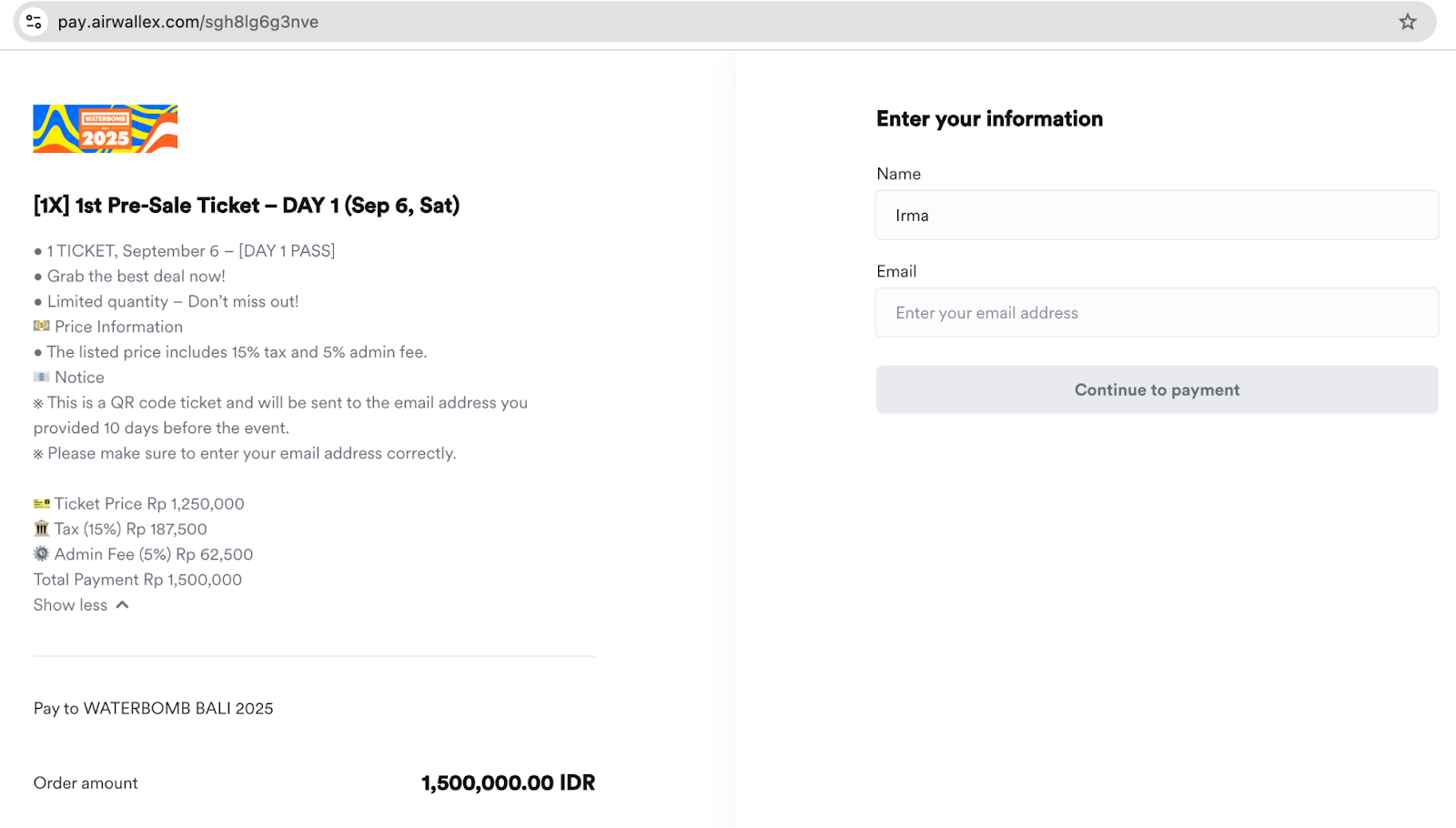Click the Email field label
The width and height of the screenshot is (1456, 828).
(896, 271)
